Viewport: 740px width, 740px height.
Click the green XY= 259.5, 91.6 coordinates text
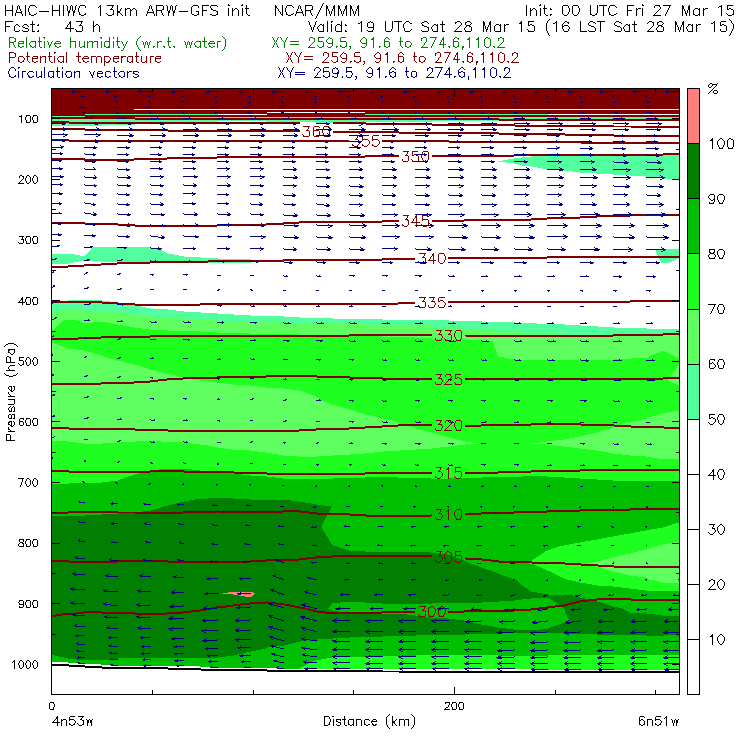pyautogui.click(x=388, y=43)
